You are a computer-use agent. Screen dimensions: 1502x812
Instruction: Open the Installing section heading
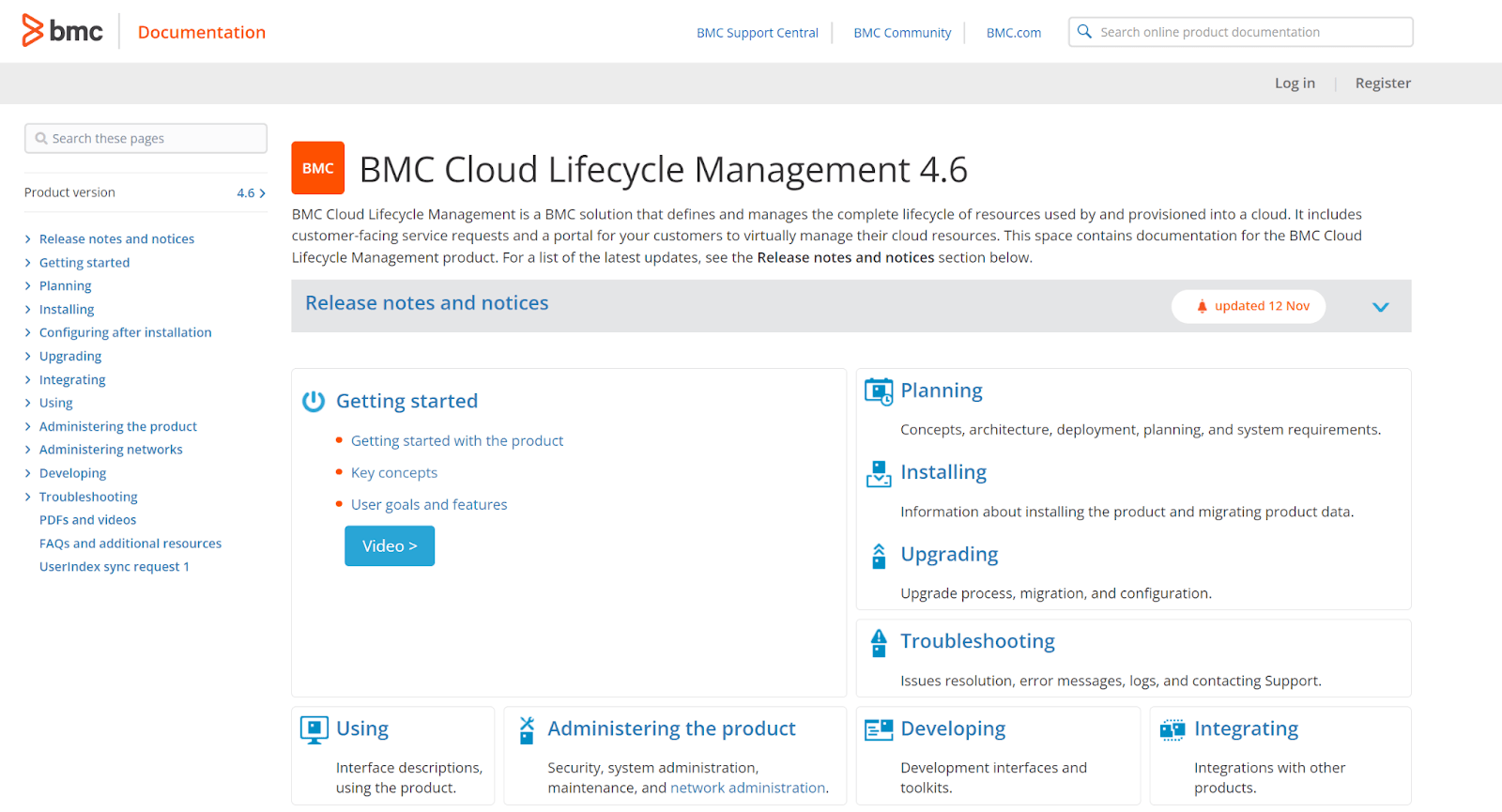pyautogui.click(x=943, y=472)
